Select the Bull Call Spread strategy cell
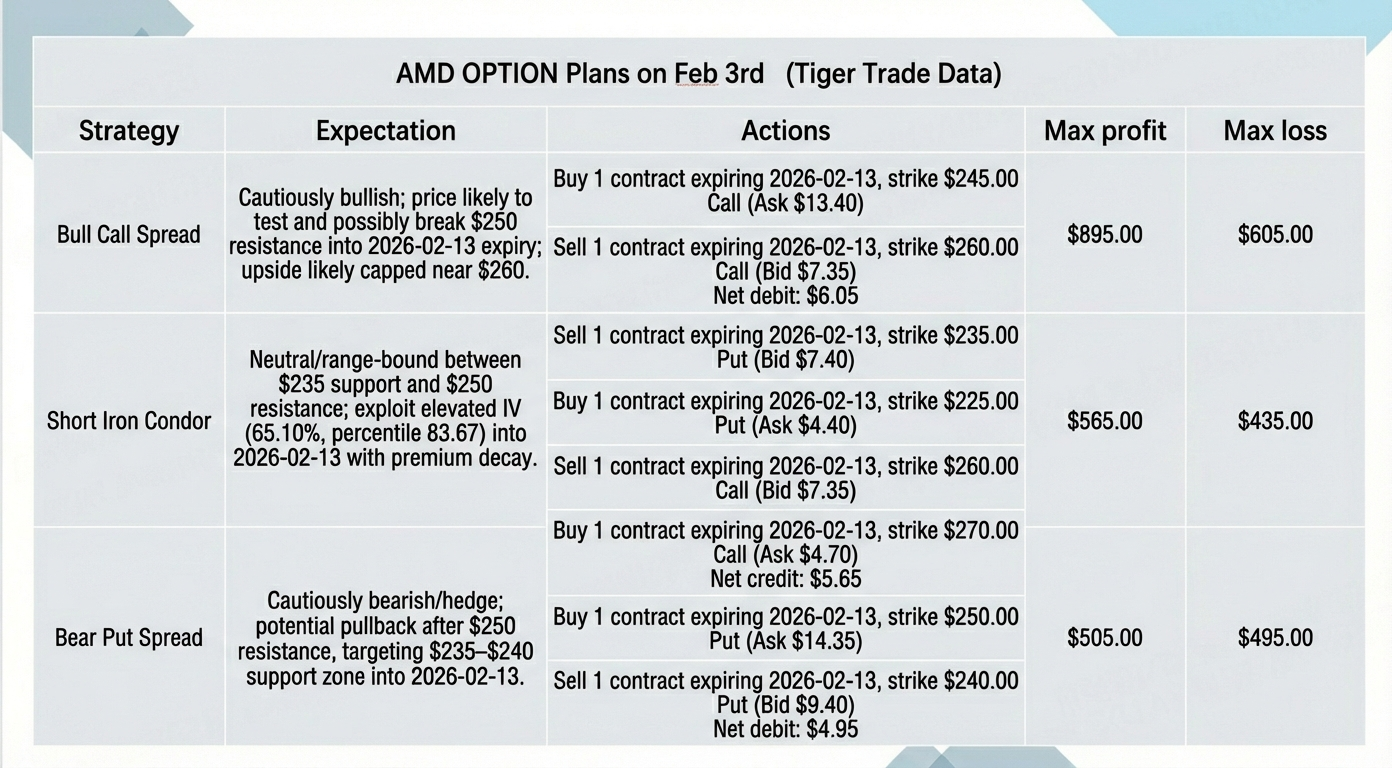Image resolution: width=1392 pixels, height=768 pixels. click(129, 235)
